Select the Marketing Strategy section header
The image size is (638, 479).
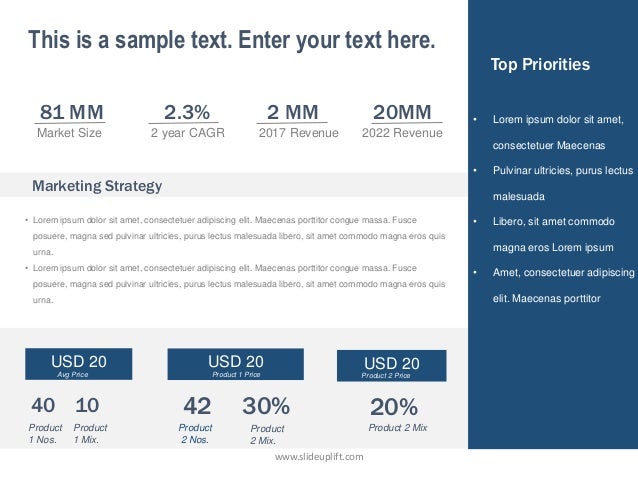pos(97,186)
